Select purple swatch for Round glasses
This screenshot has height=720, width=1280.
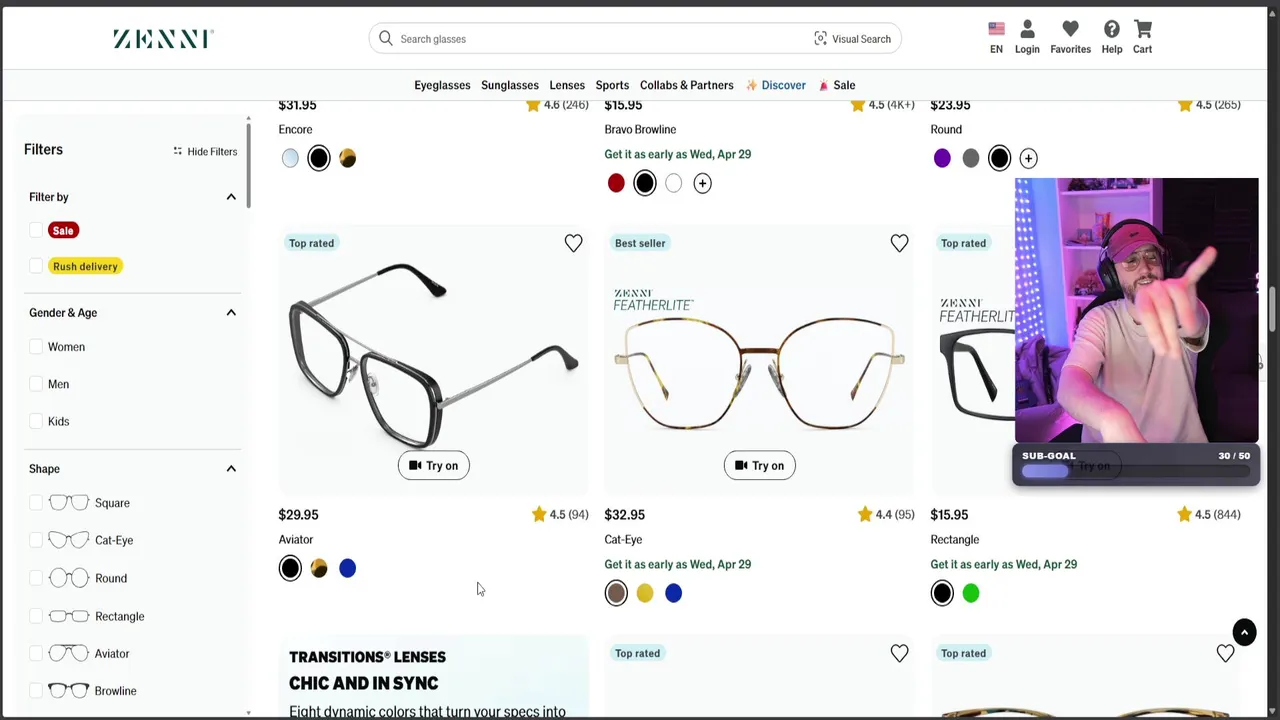[x=942, y=158]
